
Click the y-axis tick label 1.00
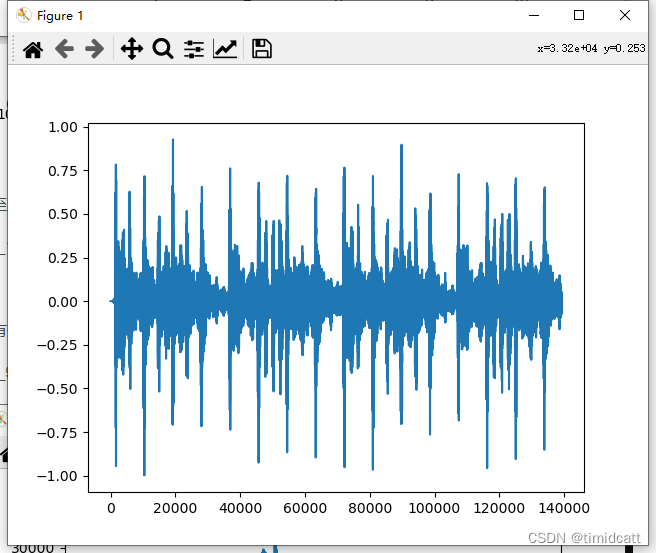click(63, 127)
